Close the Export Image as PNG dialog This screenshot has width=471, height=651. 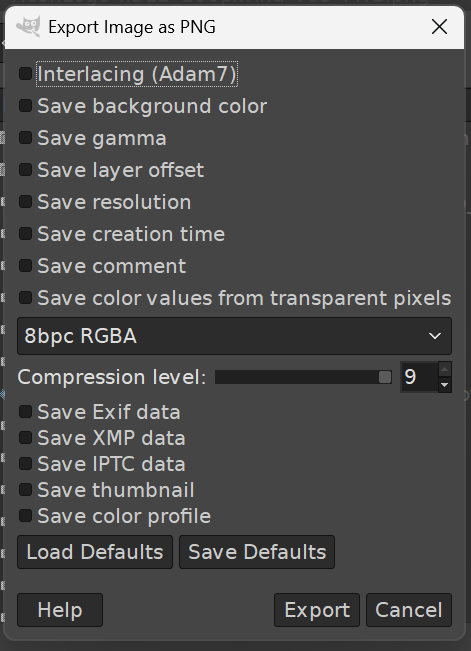(439, 27)
